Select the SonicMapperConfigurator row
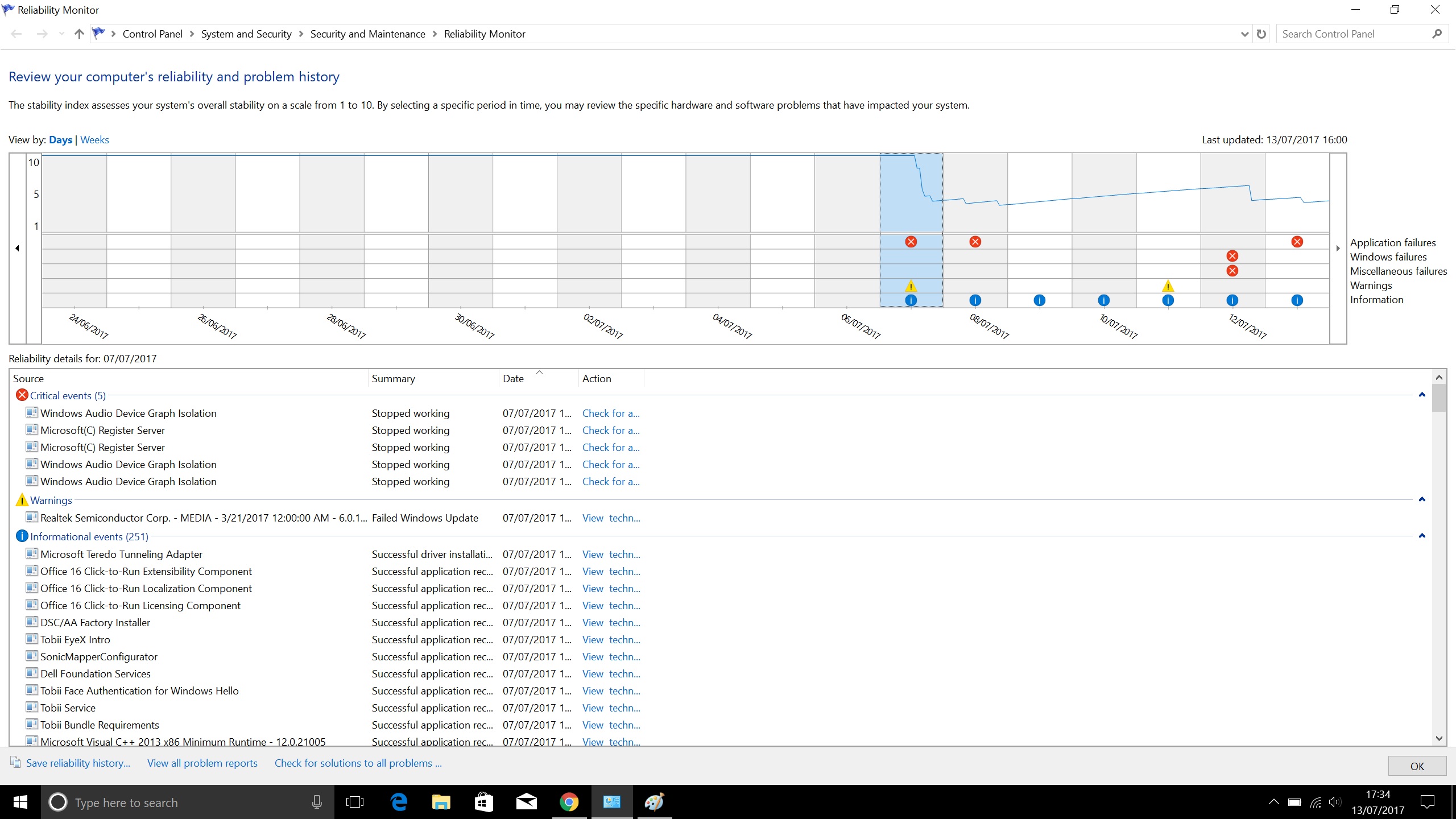The height and width of the screenshot is (819, 1456). pos(333,657)
